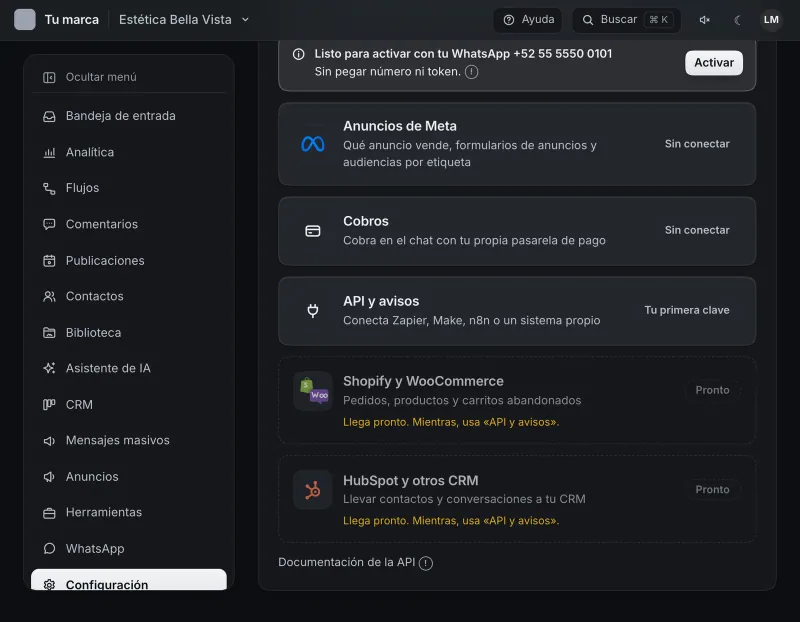Click 'Llega pronto' note under HubSpot card
Image resolution: width=800 pixels, height=622 pixels.
tap(451, 521)
